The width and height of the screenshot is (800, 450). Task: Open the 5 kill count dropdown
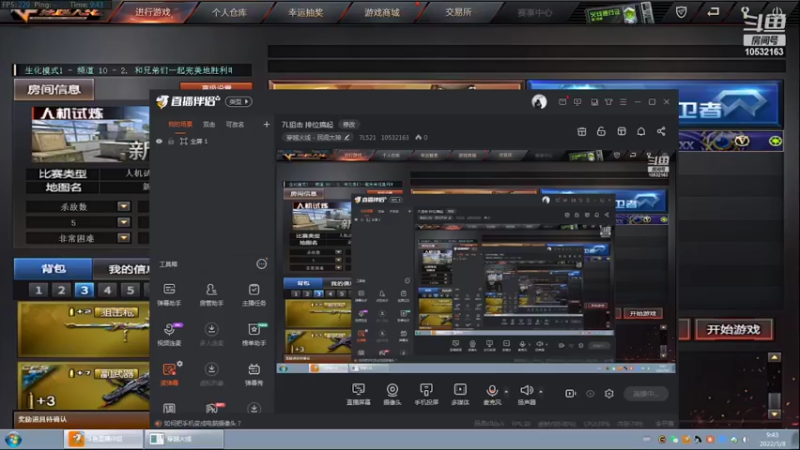[x=123, y=222]
